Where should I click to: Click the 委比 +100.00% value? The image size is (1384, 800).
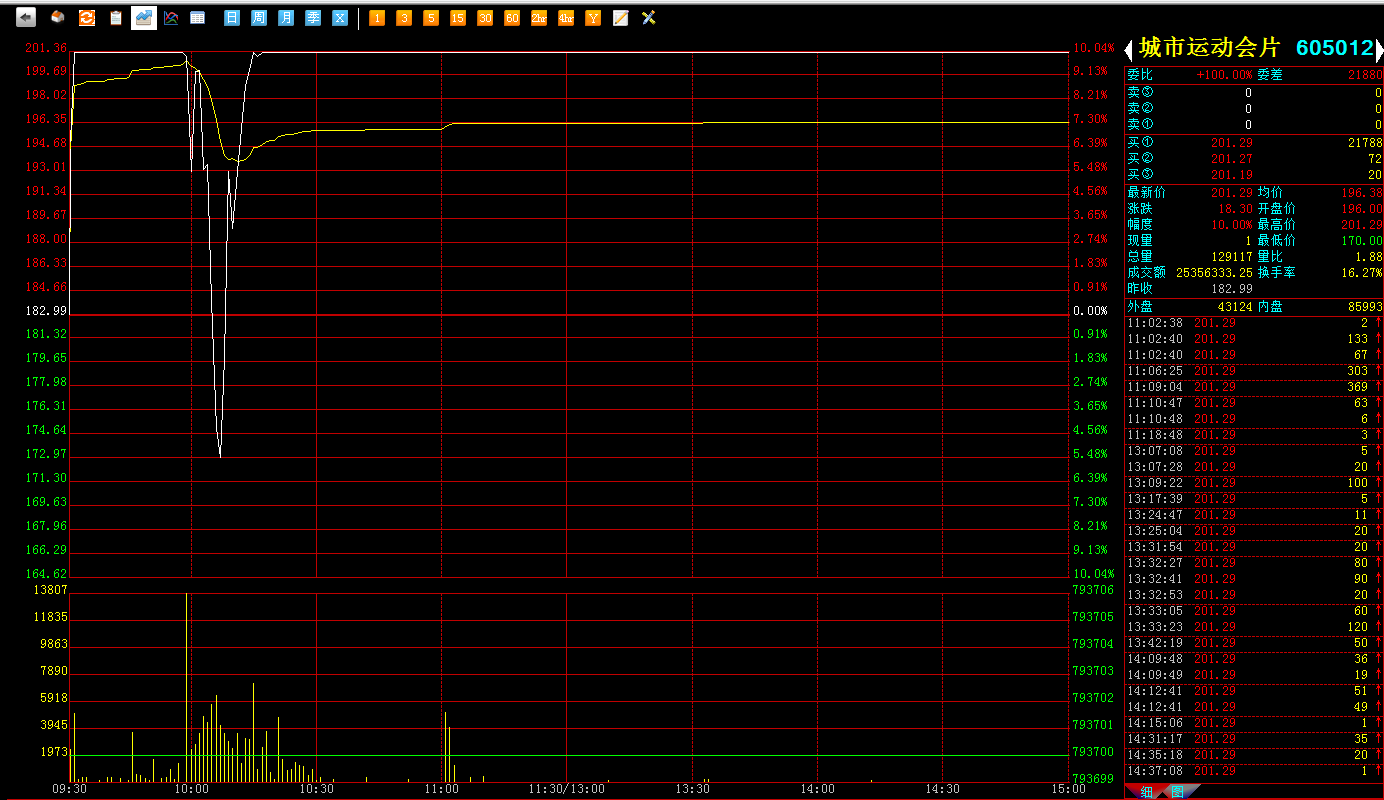(x=1224, y=75)
